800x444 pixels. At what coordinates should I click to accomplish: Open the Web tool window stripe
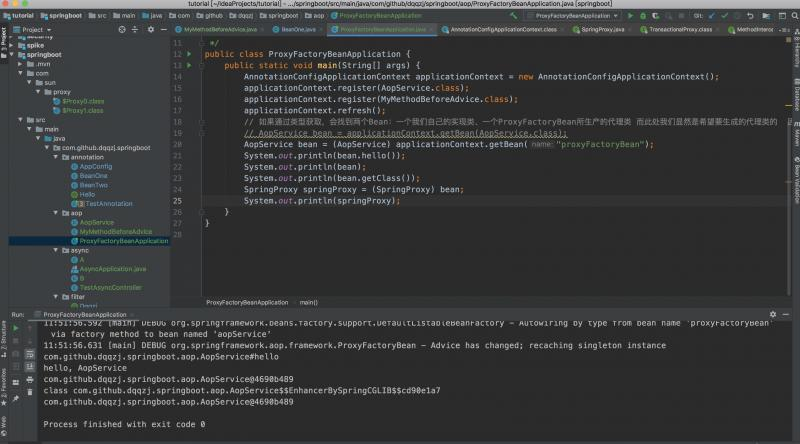[4, 426]
